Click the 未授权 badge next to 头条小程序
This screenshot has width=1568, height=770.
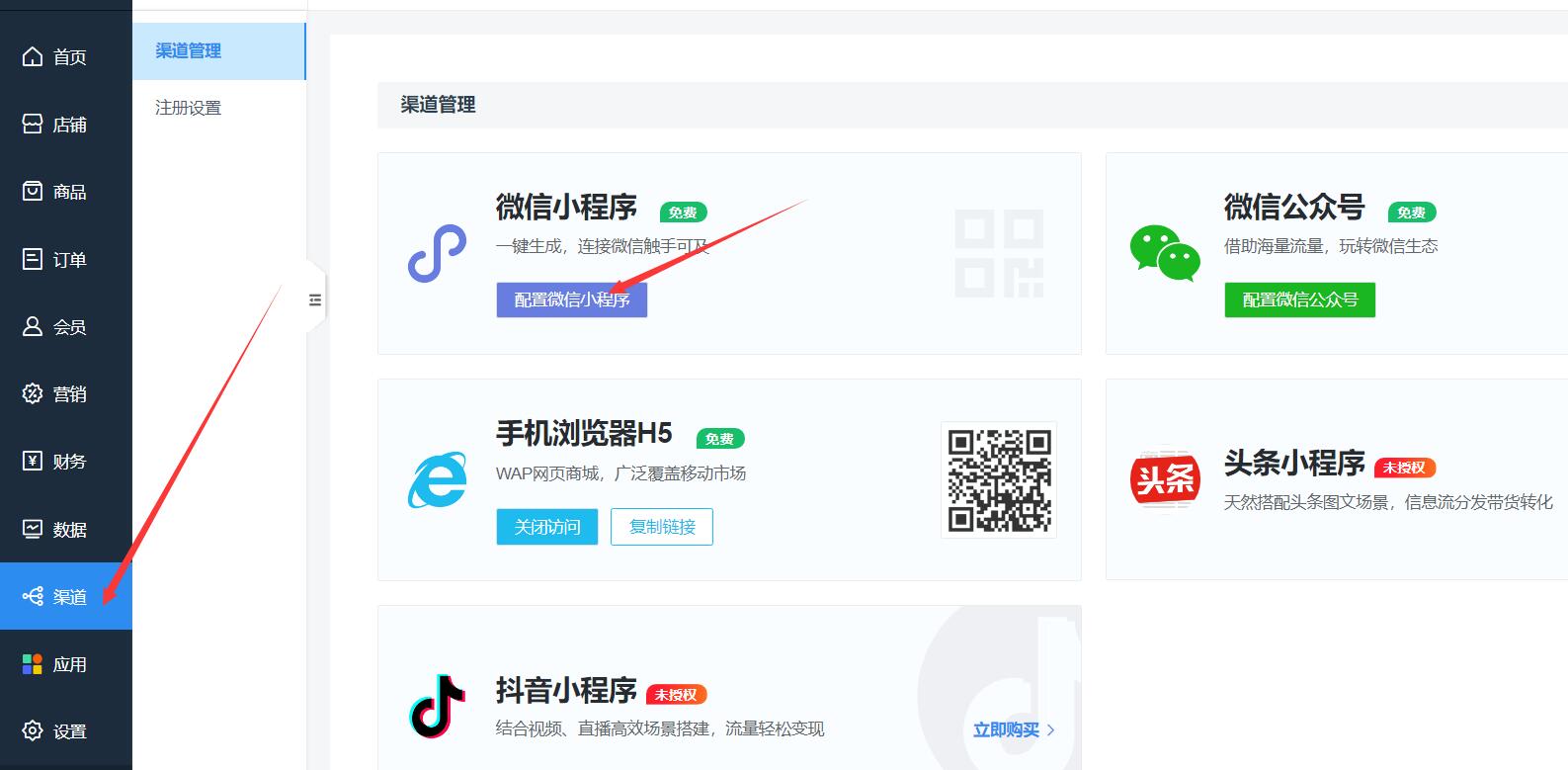[x=1405, y=468]
